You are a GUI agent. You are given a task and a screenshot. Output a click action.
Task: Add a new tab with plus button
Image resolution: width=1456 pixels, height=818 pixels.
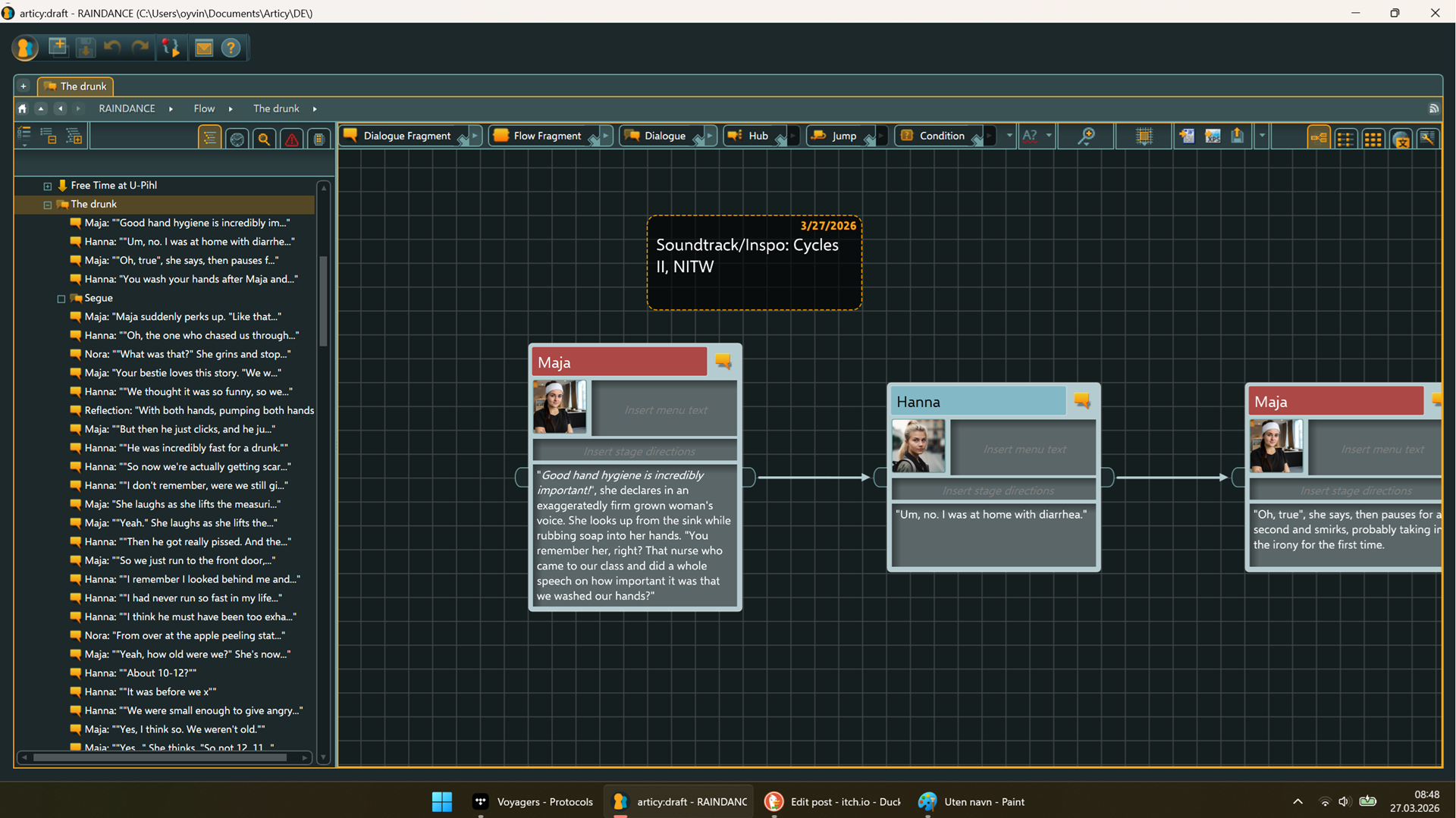(x=24, y=86)
